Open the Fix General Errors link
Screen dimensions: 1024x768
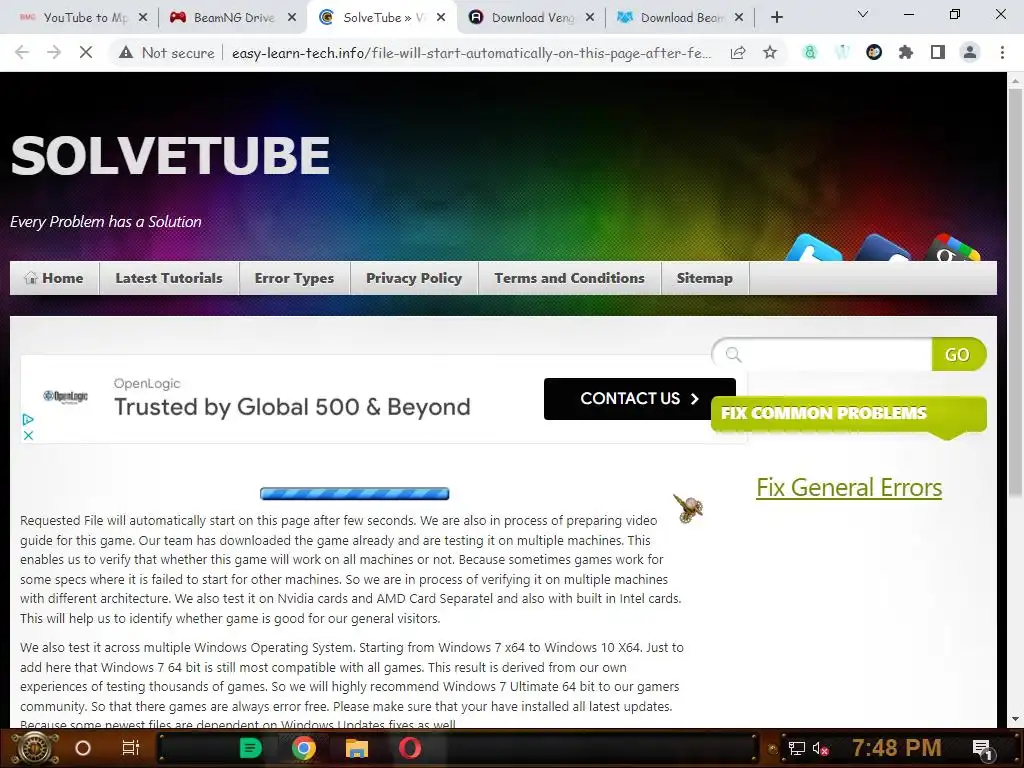pyautogui.click(x=849, y=488)
